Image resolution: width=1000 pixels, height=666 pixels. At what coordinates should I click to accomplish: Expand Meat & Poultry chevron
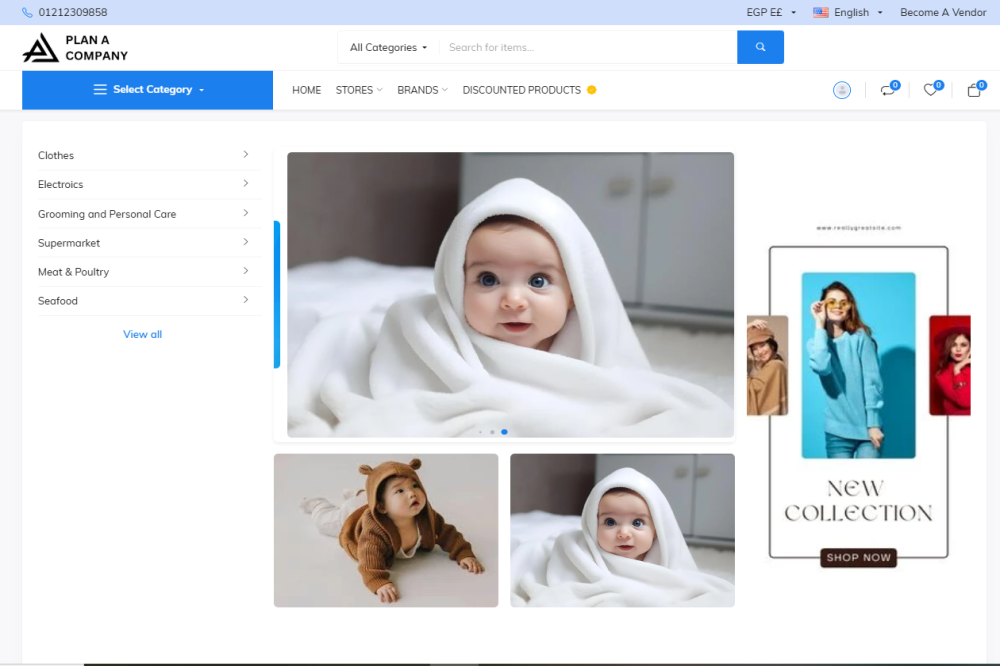click(x=246, y=271)
